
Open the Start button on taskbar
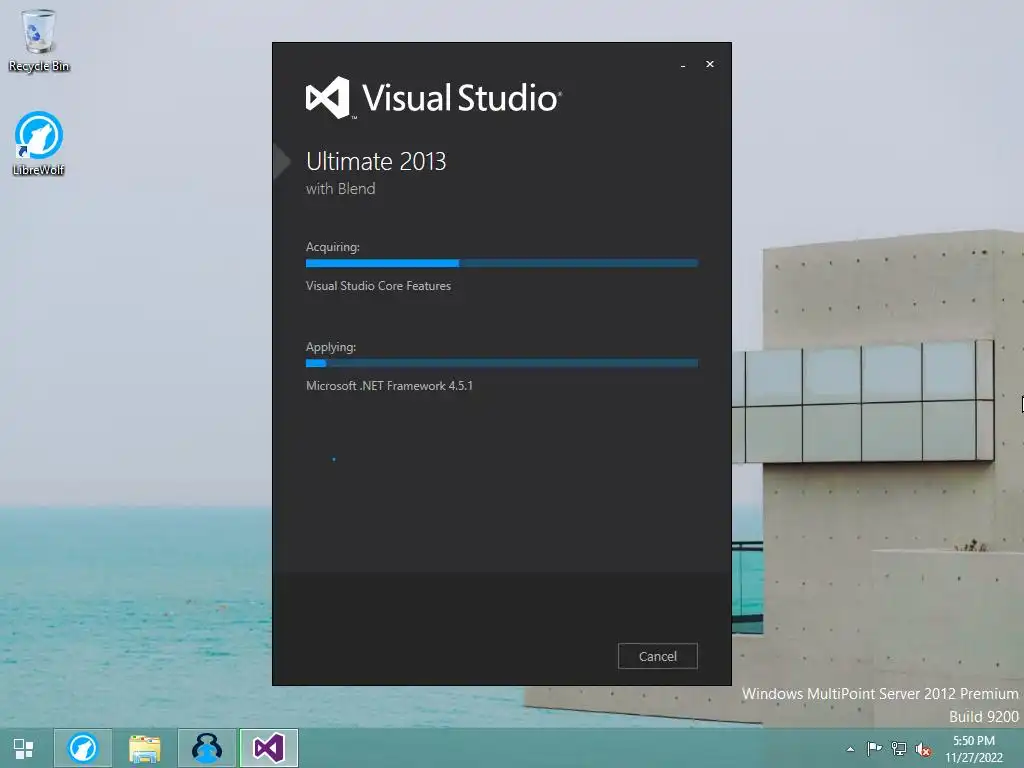24,748
